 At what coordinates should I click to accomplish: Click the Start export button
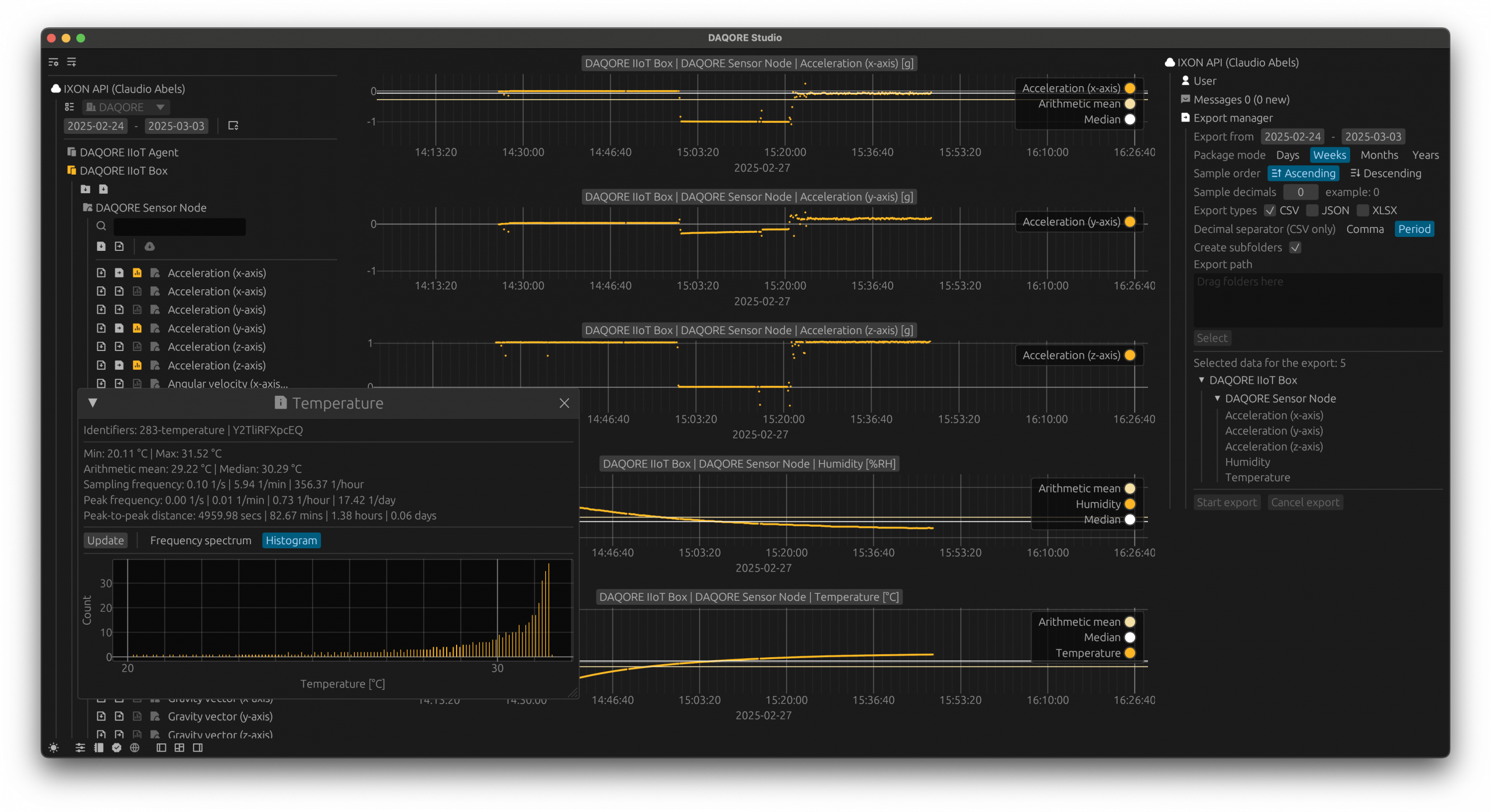coord(1227,502)
